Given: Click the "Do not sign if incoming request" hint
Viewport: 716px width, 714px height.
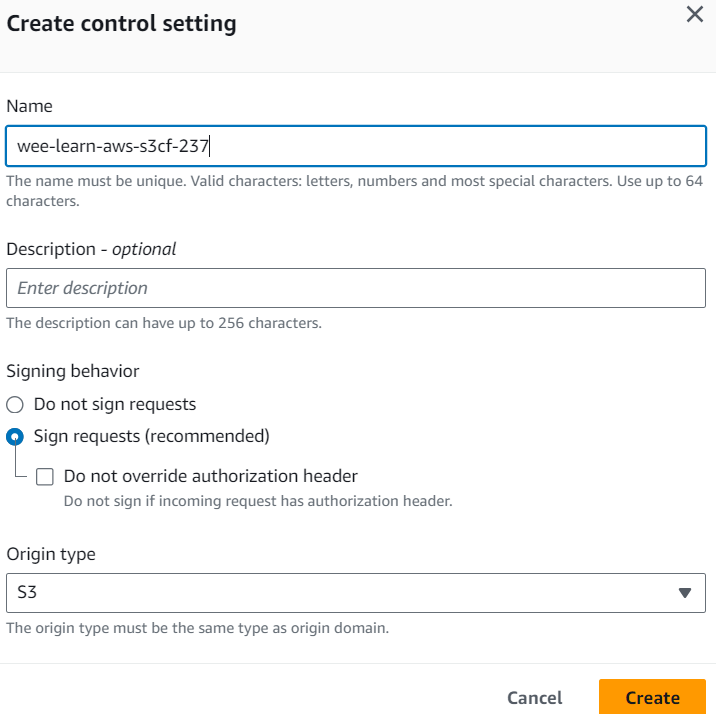Looking at the screenshot, I should tap(258, 501).
